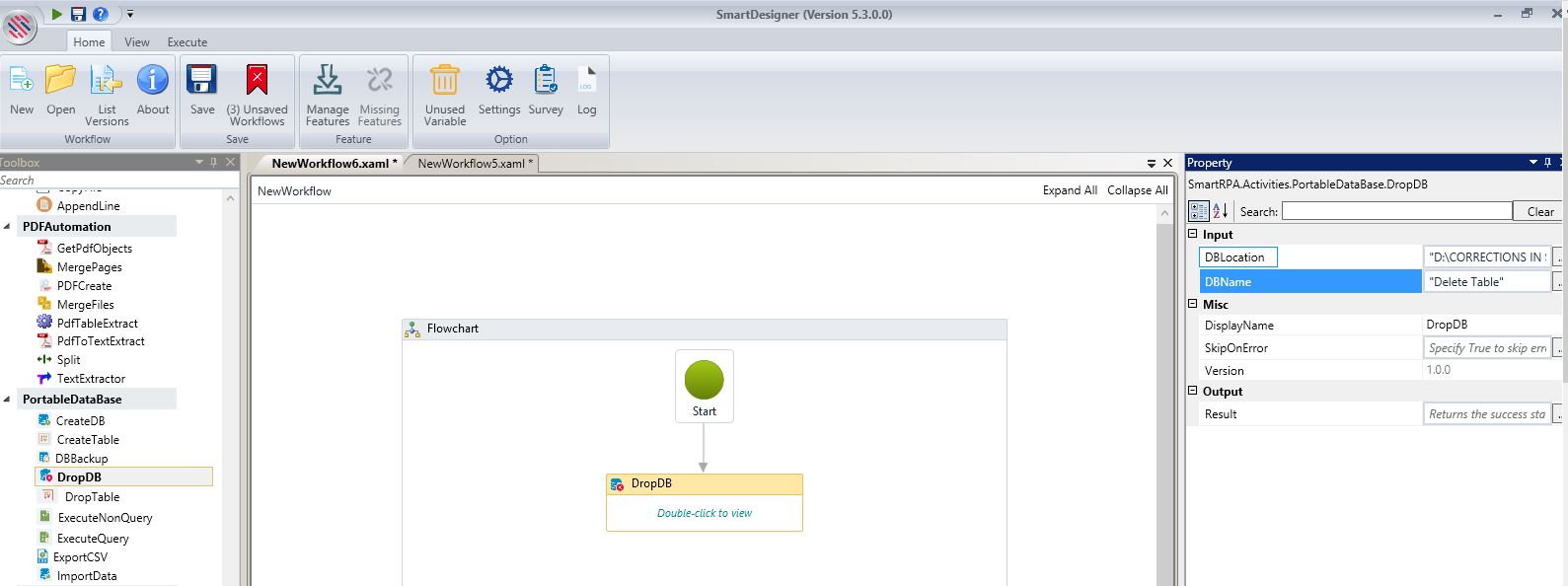1568x586 pixels.
Task: Collapse the Misc property section
Action: [x=1192, y=305]
